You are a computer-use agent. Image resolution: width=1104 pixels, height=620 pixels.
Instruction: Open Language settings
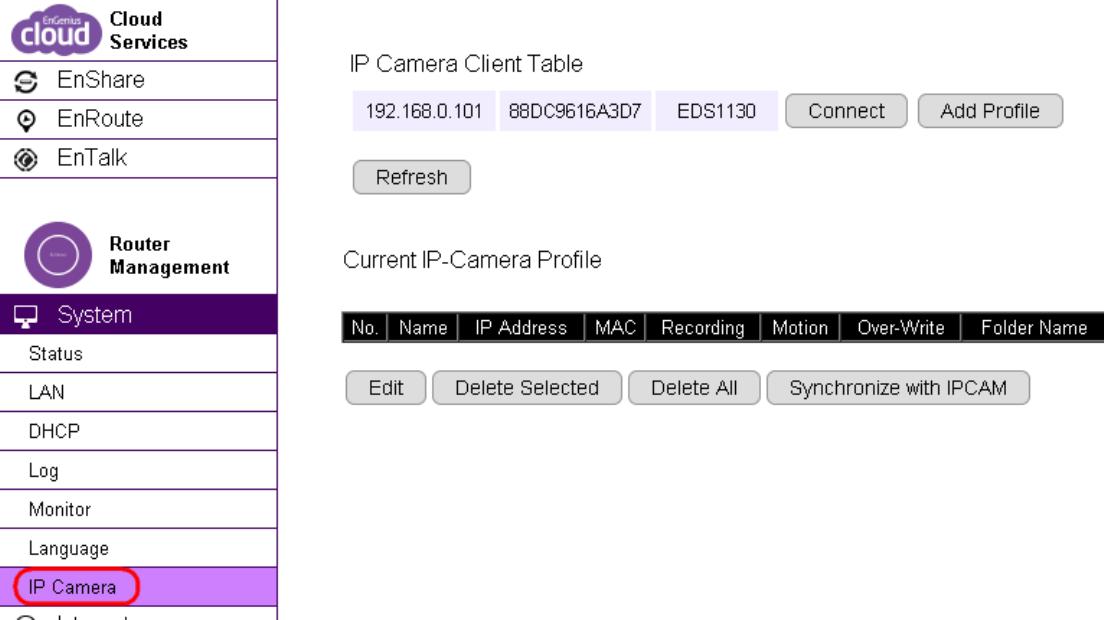(x=68, y=549)
